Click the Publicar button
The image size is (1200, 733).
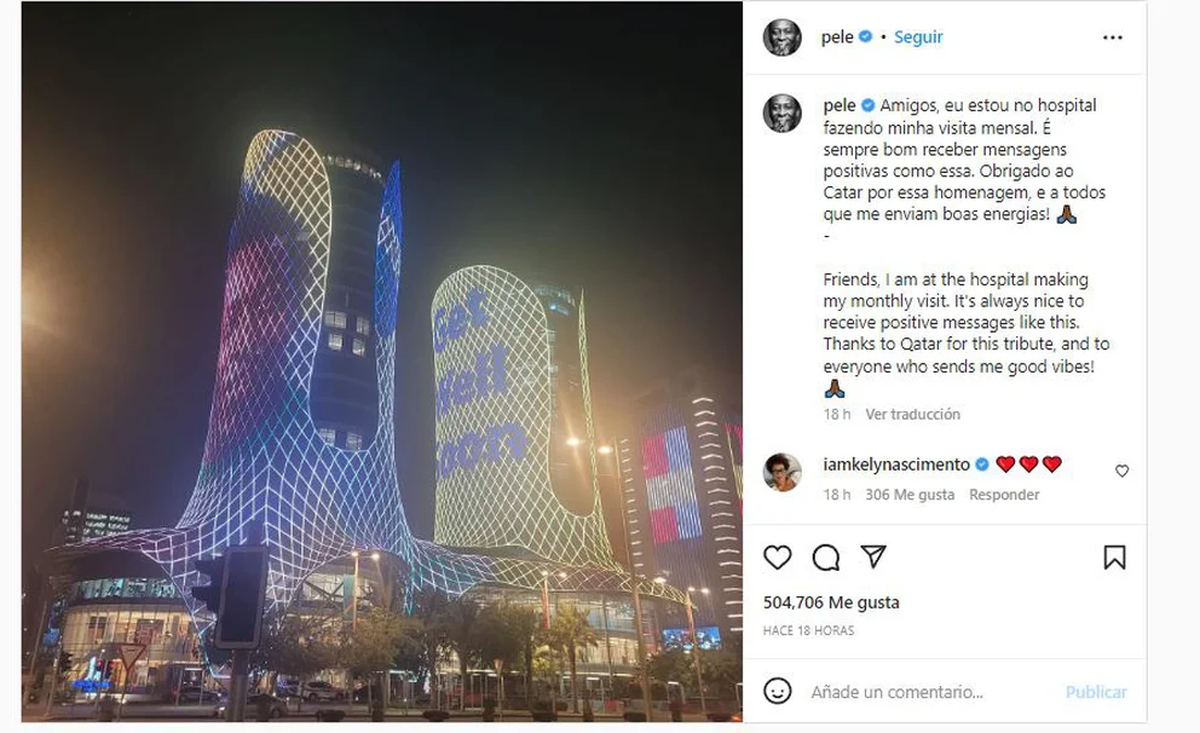pyautogui.click(x=1096, y=692)
